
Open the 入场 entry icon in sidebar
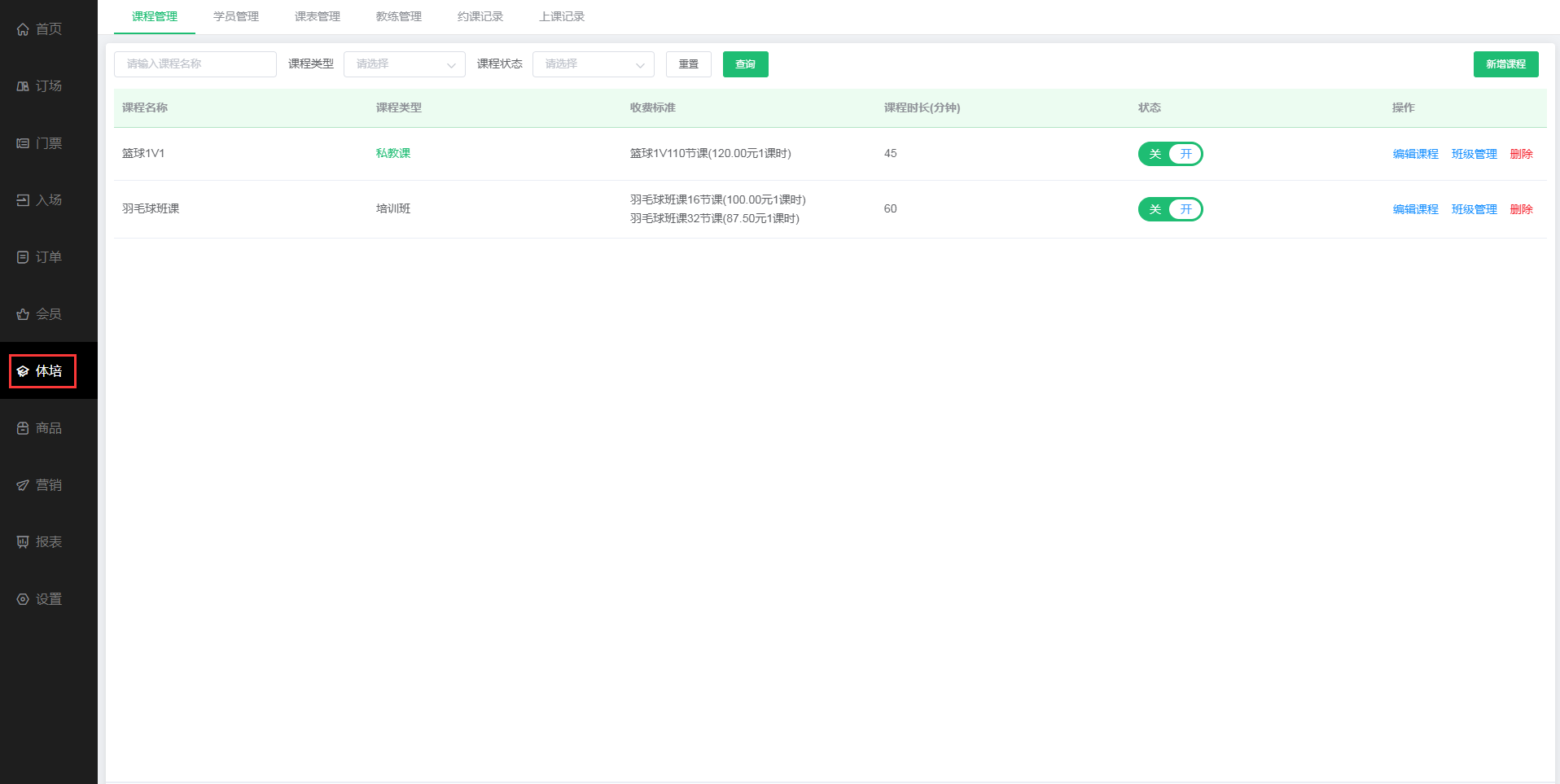[23, 200]
